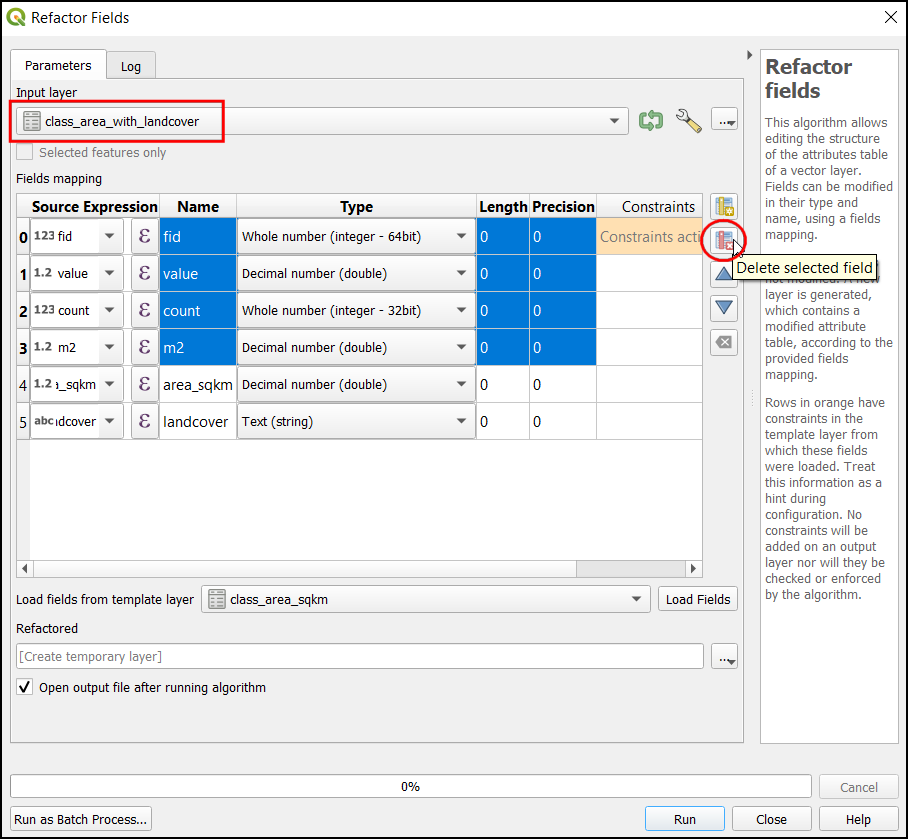Expand the template layer class_area_sqkm dropdown

click(x=635, y=600)
